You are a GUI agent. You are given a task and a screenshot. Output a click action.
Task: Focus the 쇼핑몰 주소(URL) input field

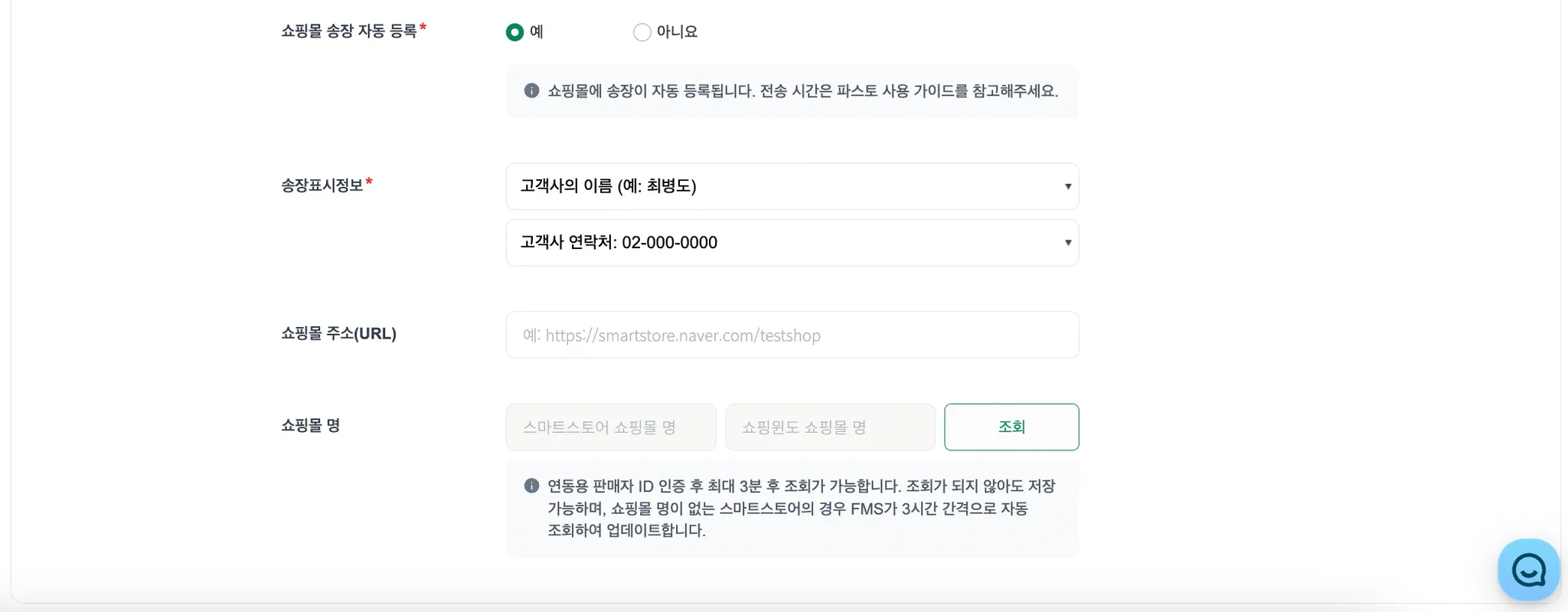792,335
